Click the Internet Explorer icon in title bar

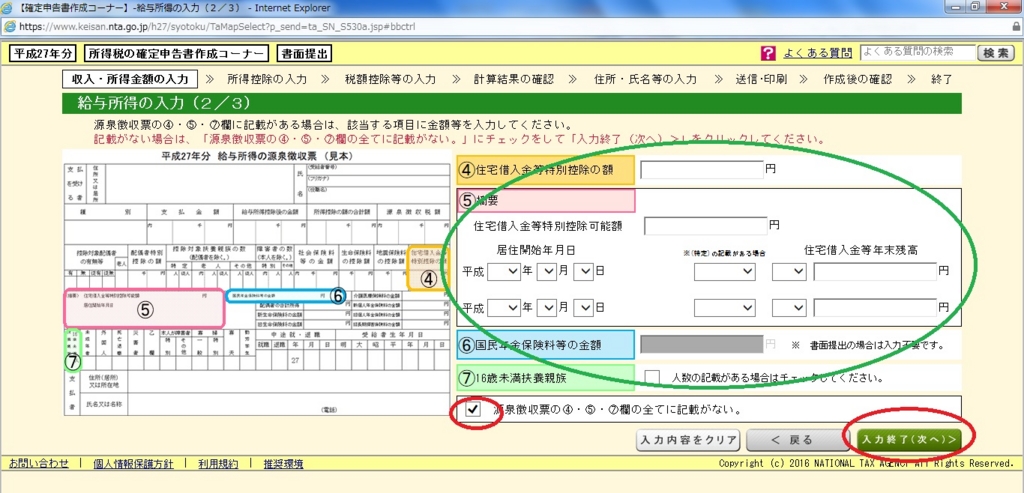point(9,8)
